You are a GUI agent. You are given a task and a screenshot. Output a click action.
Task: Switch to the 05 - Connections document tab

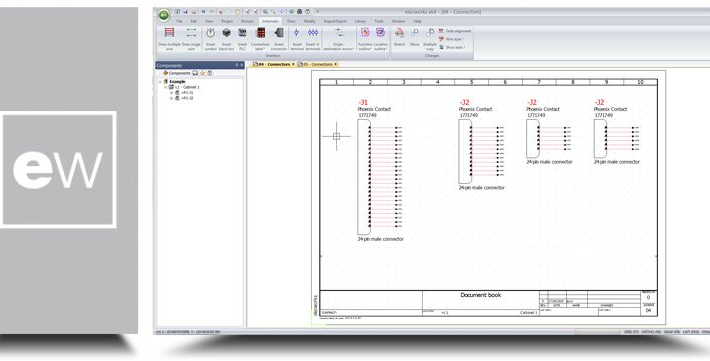tap(317, 64)
